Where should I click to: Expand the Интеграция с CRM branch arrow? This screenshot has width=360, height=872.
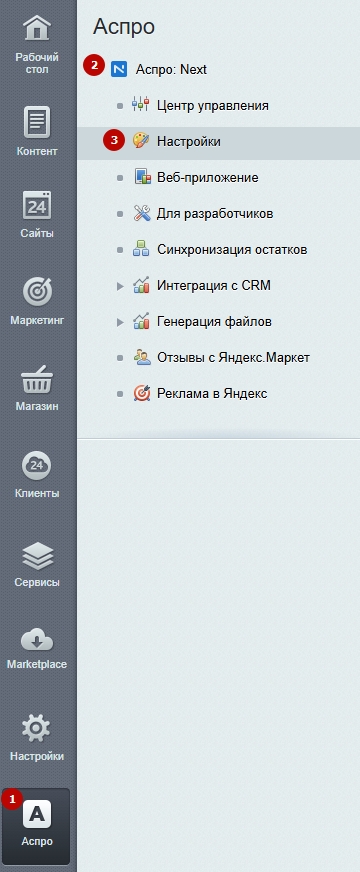(x=120, y=286)
